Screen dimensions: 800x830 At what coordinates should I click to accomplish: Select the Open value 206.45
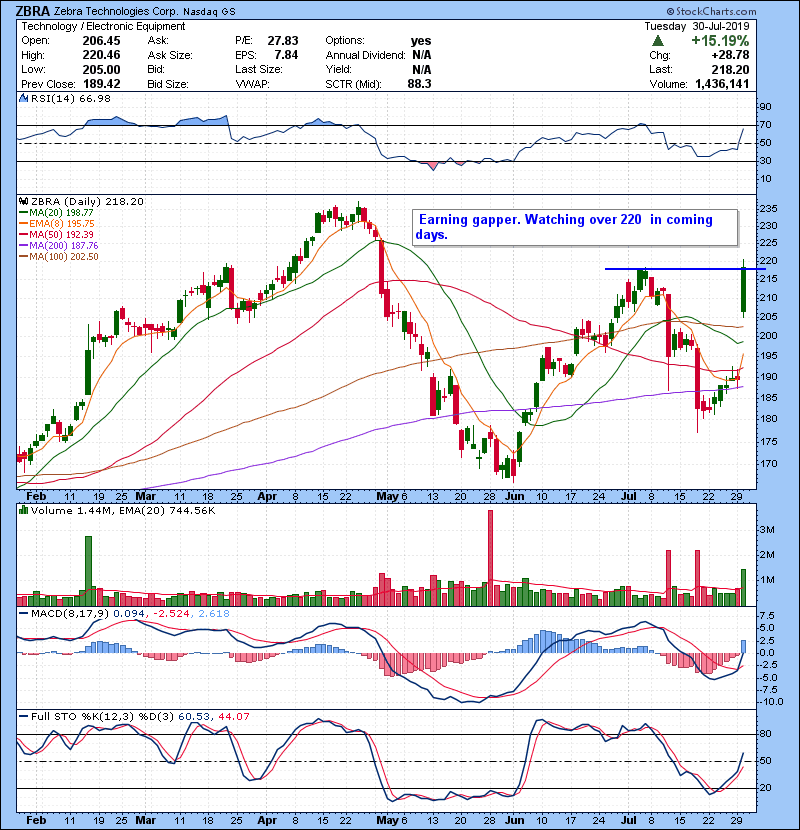[101, 41]
